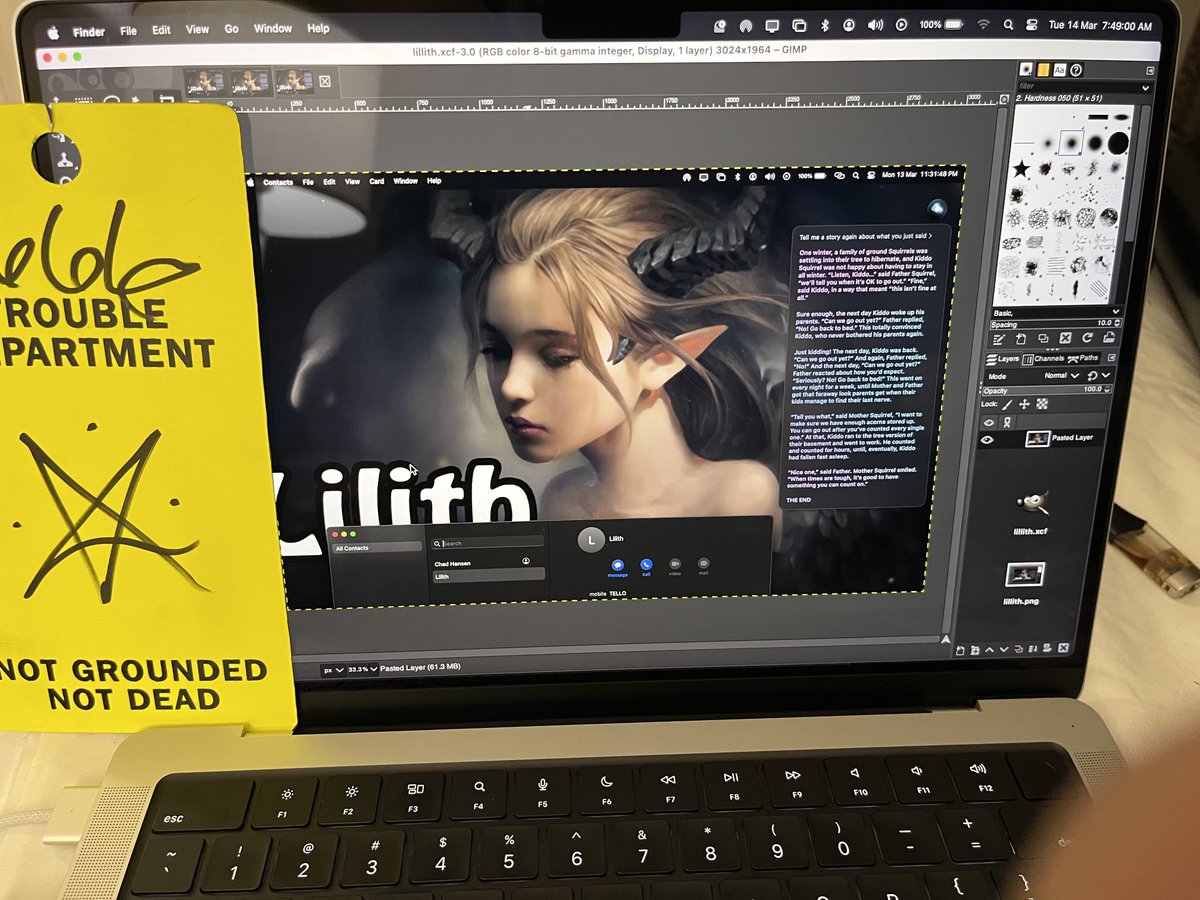1200x900 pixels.
Task: Open the Help menu in menu bar
Action: (x=318, y=28)
